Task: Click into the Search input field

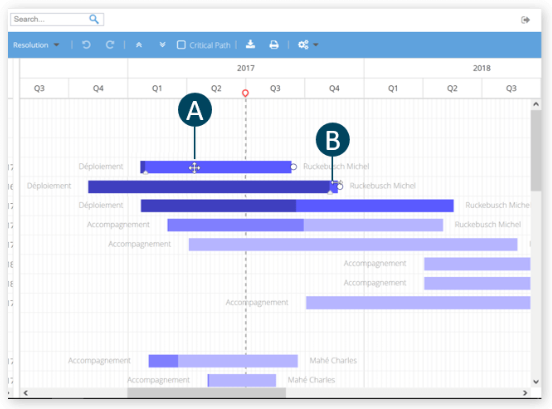Action: click(x=49, y=19)
